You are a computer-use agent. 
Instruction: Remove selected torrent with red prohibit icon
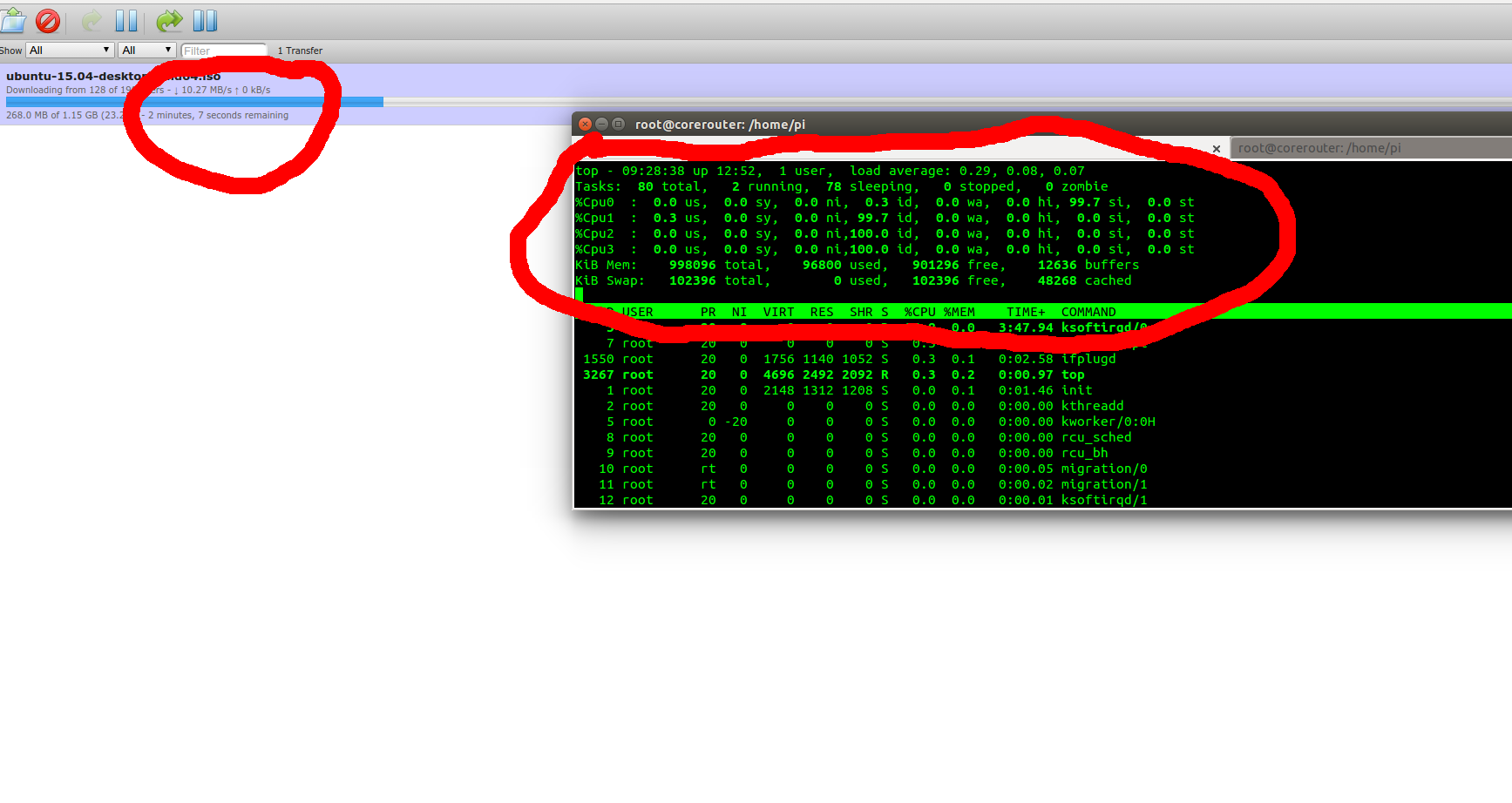click(48, 20)
